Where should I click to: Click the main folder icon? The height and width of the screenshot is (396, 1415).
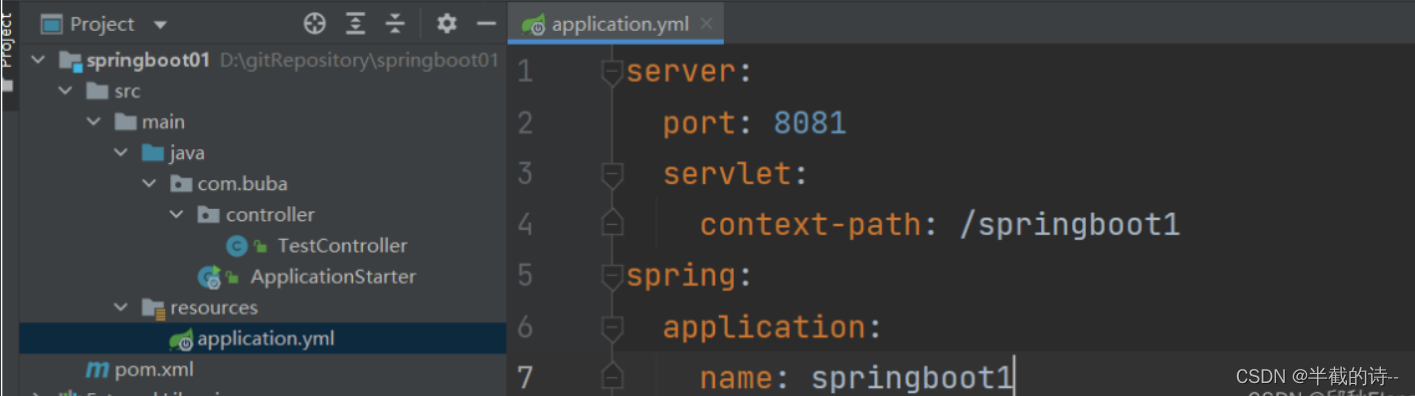pyautogui.click(x=125, y=122)
